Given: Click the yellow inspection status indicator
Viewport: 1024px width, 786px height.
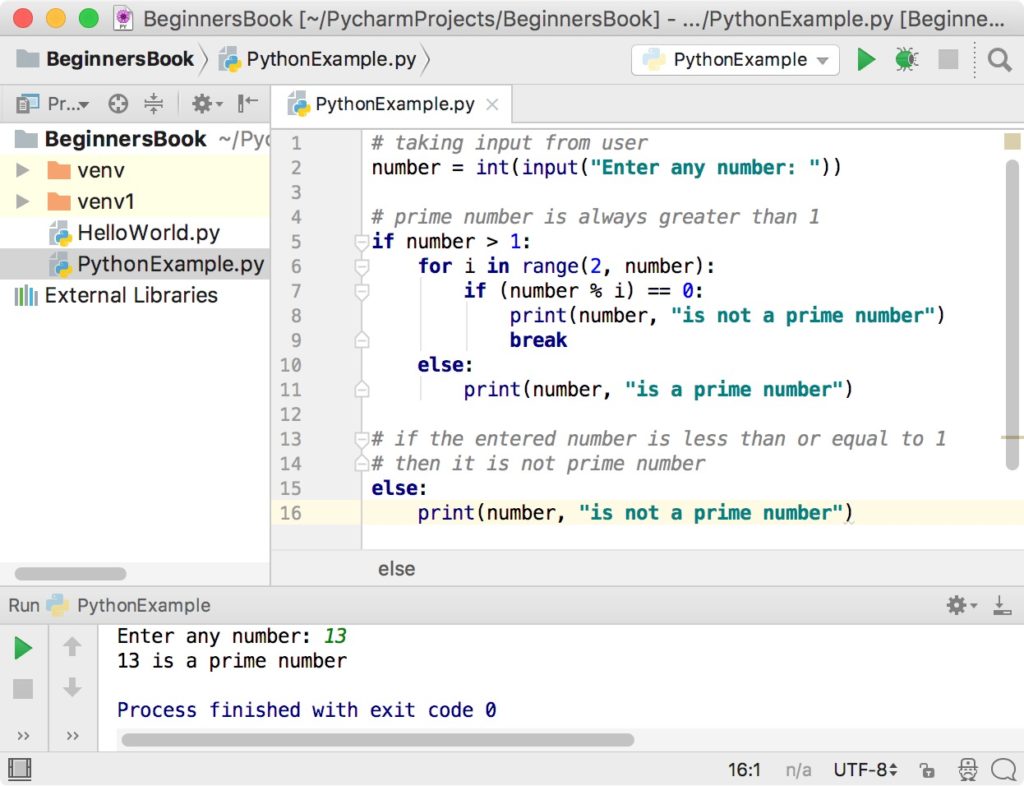Looking at the screenshot, I should coord(1012,141).
